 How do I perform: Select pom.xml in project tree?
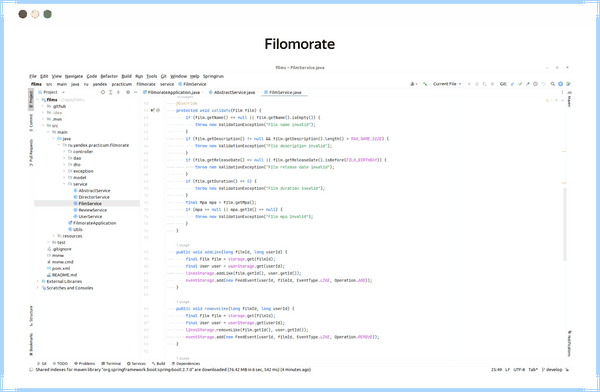coord(59,268)
